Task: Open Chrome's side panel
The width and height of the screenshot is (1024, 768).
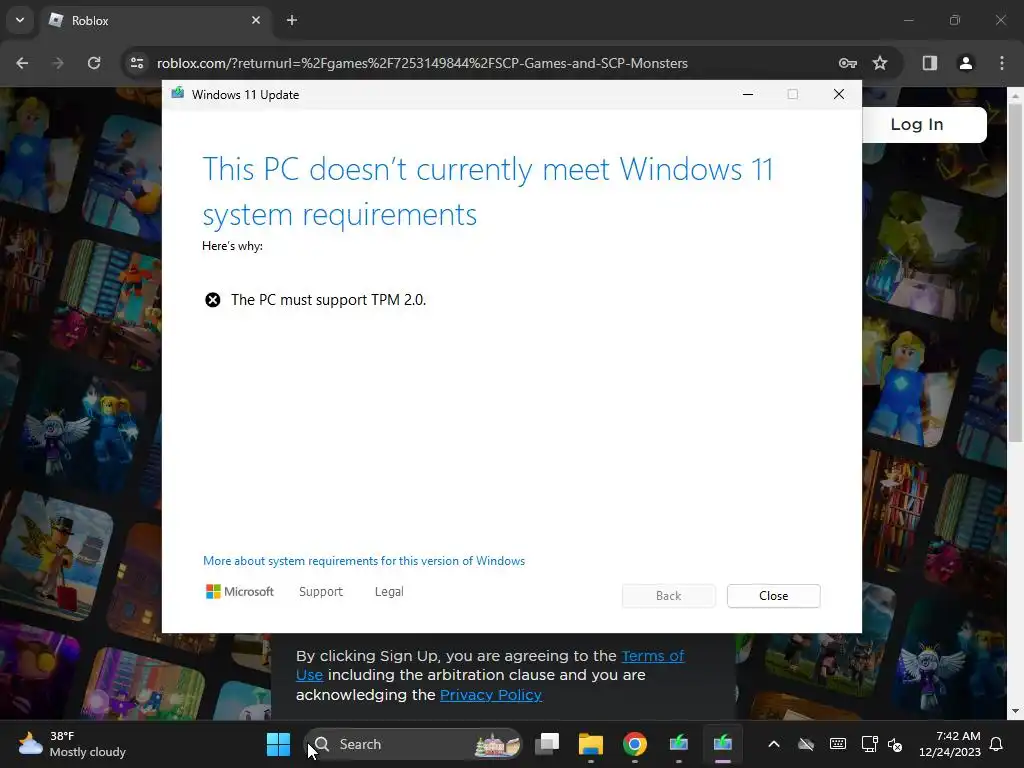Action: pos(929,63)
